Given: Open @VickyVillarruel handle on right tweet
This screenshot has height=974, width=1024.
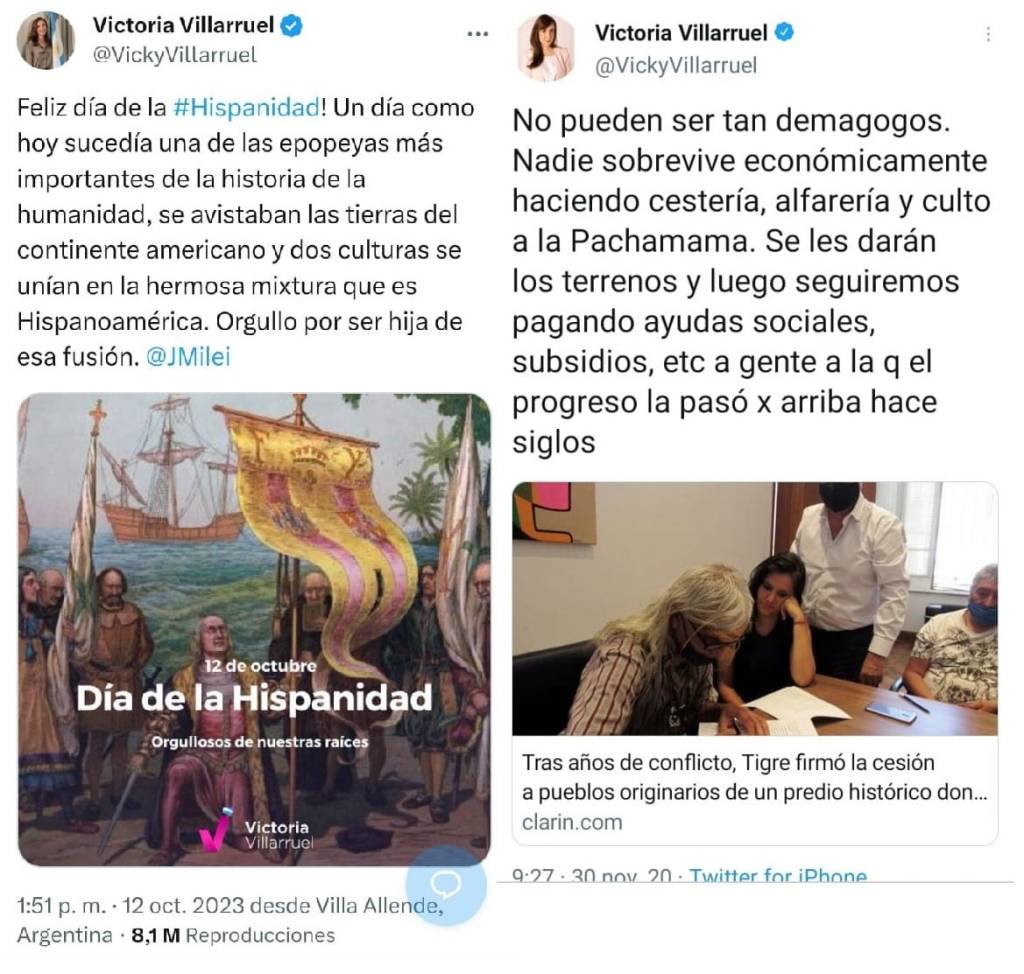Looking at the screenshot, I should pyautogui.click(x=676, y=66).
